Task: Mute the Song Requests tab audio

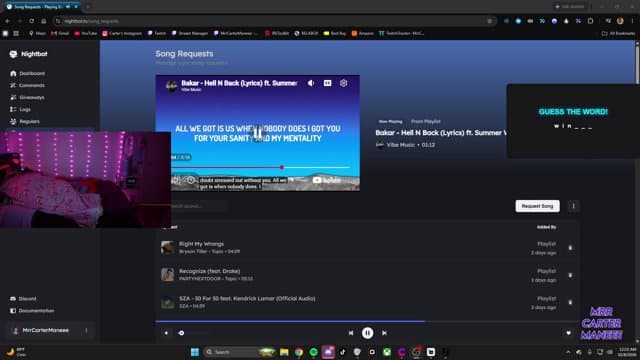Action: (68, 7)
